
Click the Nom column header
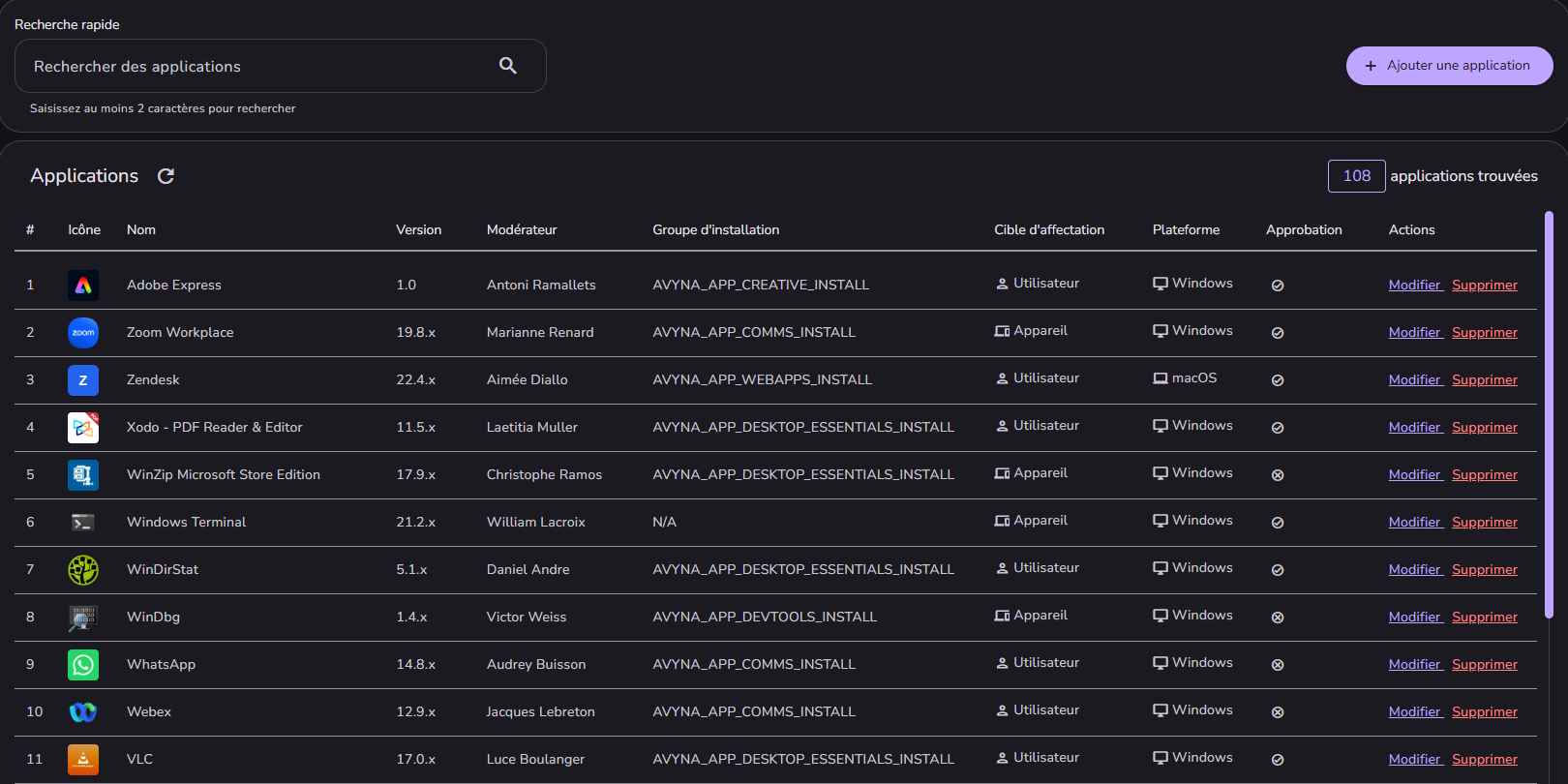(141, 229)
